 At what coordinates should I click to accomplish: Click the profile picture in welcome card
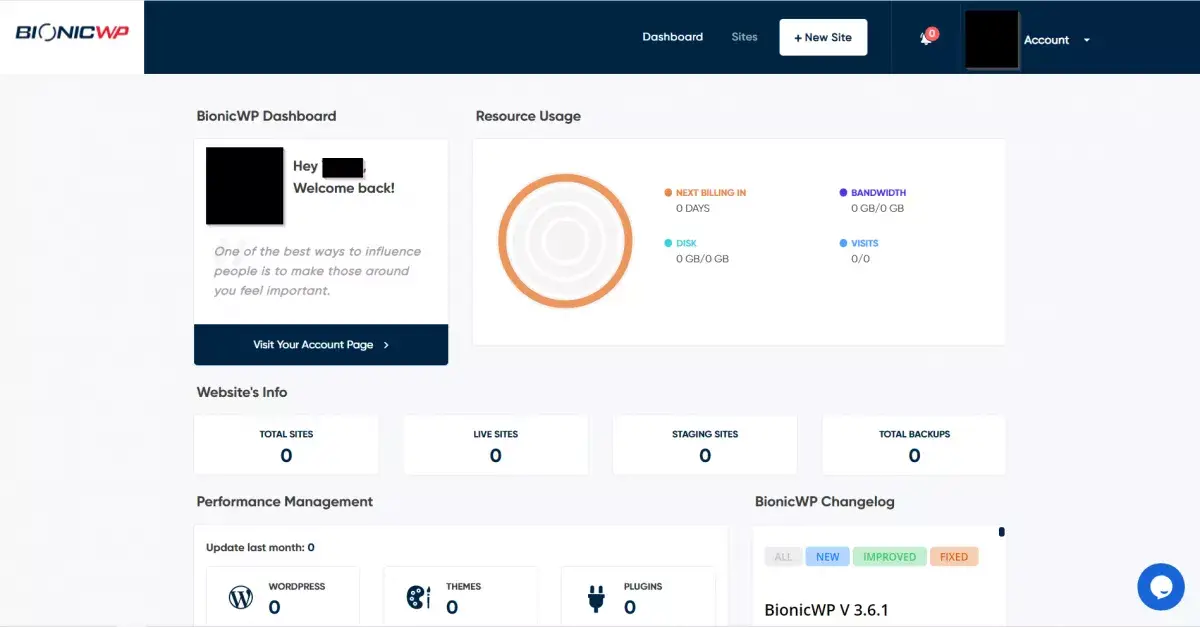coord(245,186)
